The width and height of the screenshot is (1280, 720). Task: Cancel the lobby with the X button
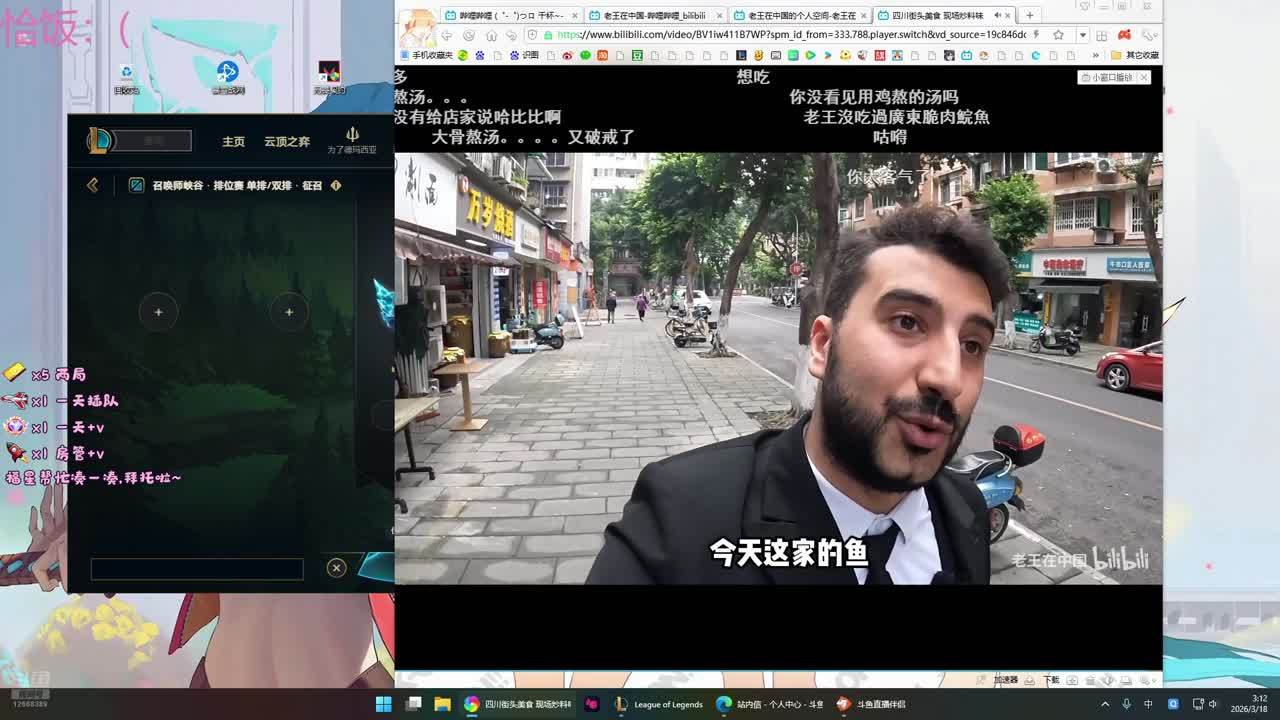(x=336, y=568)
